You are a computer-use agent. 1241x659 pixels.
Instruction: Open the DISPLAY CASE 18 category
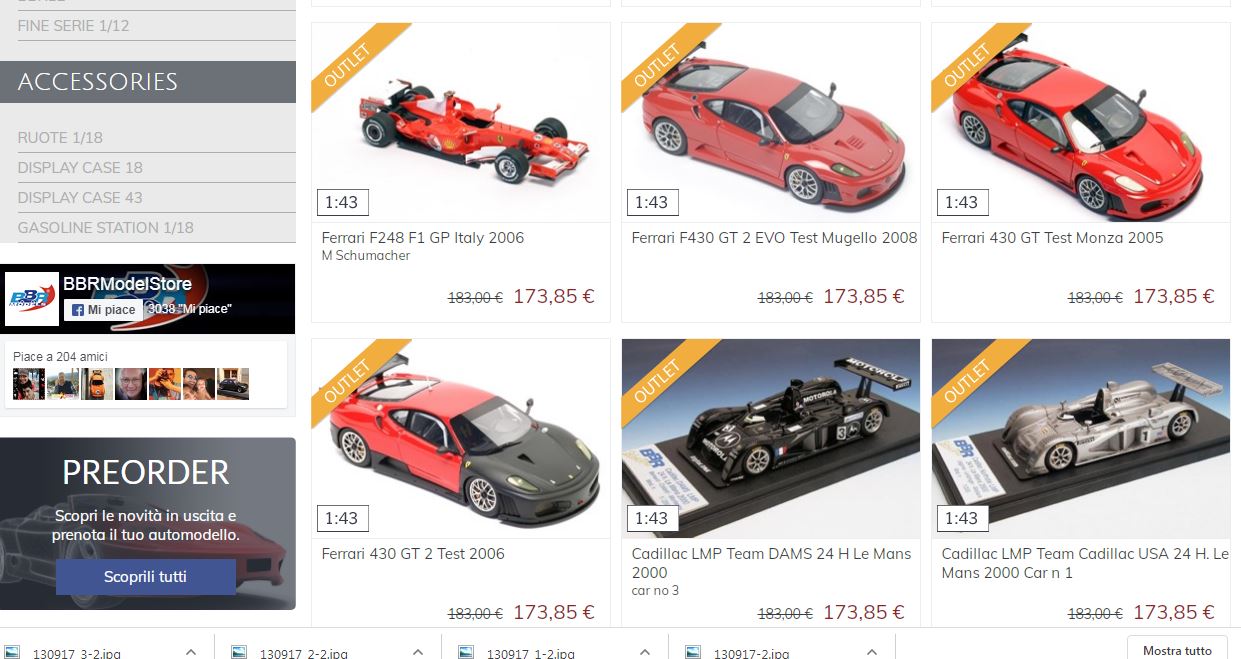click(80, 167)
